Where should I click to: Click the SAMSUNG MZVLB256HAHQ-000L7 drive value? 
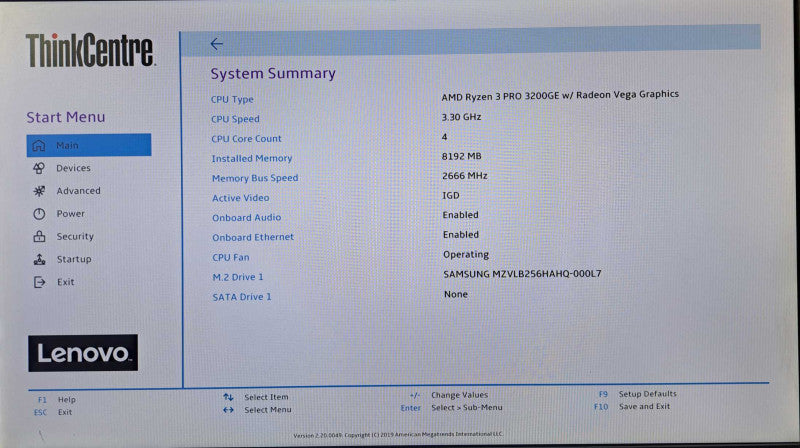(522, 274)
